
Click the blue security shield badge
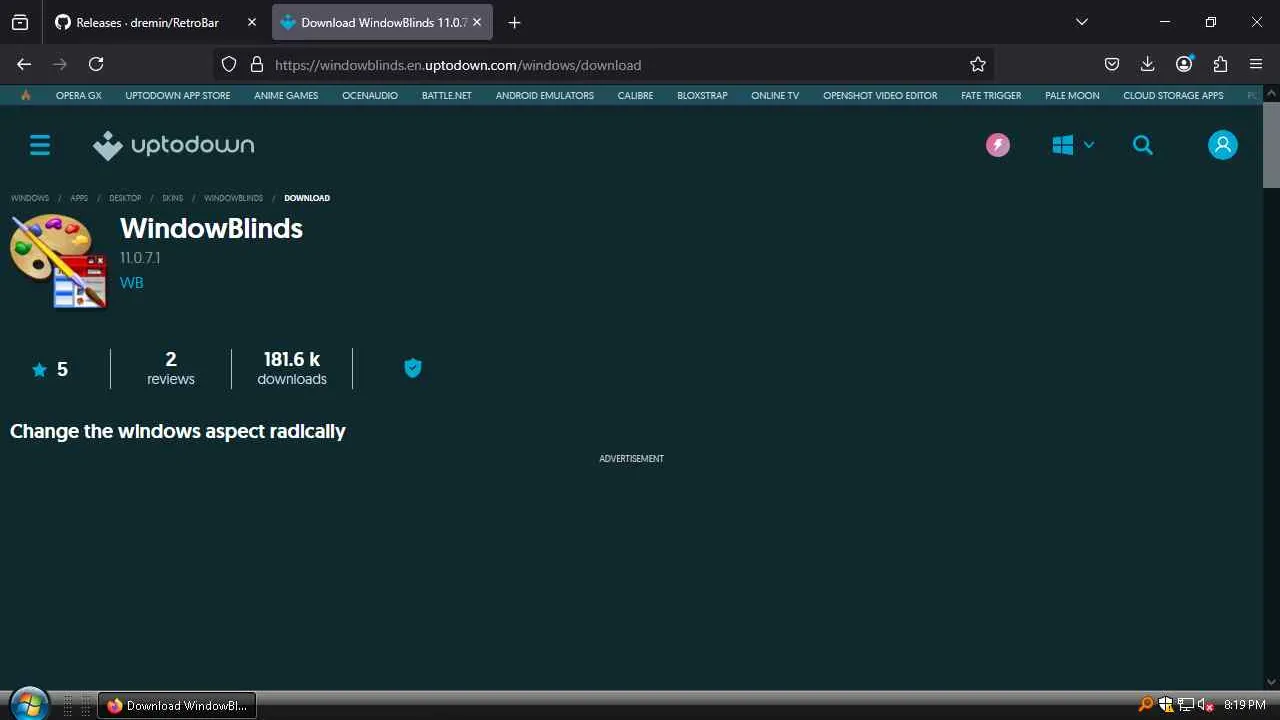413,368
